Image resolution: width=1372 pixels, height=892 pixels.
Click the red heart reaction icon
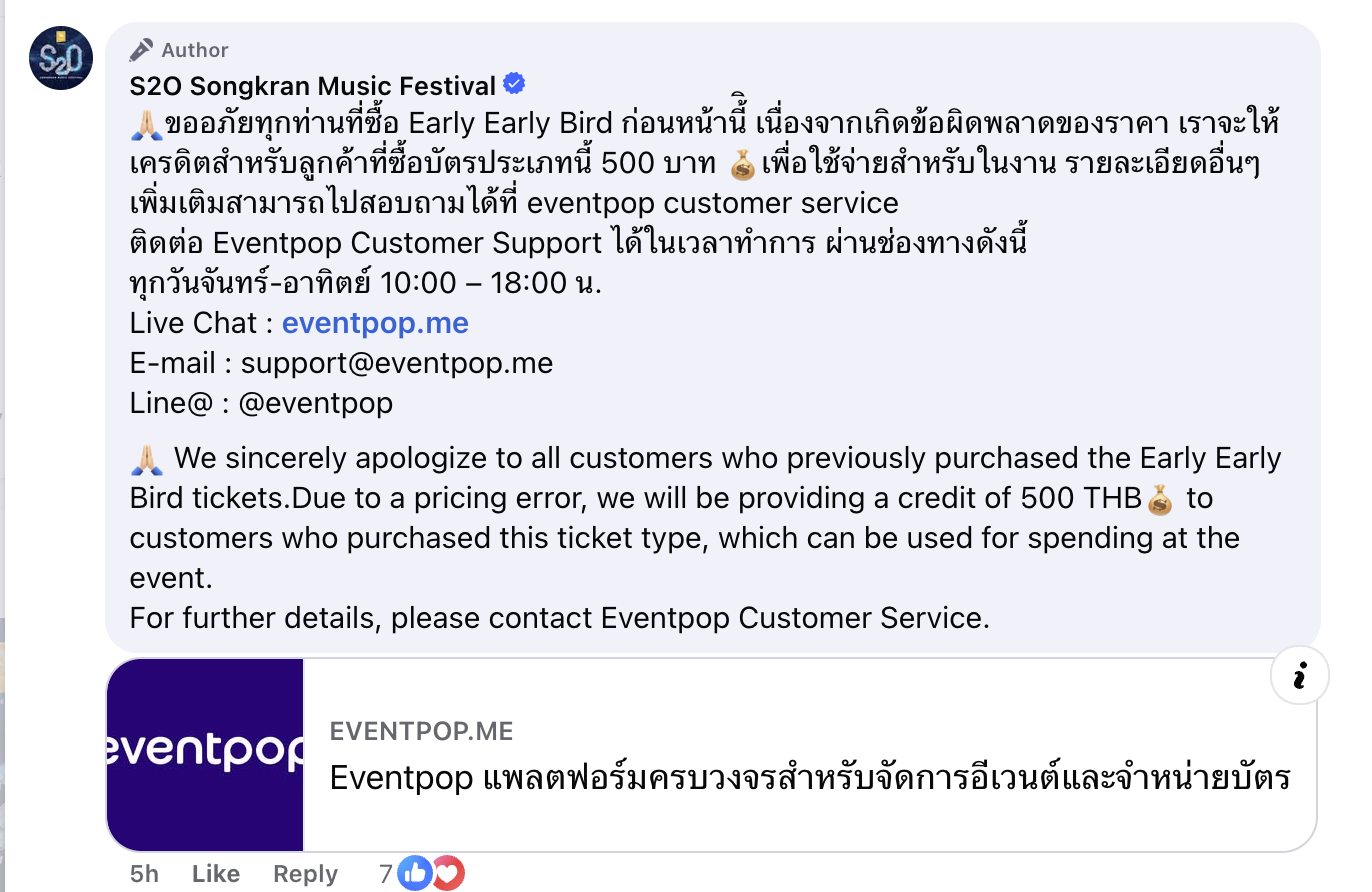pyautogui.click(x=447, y=873)
